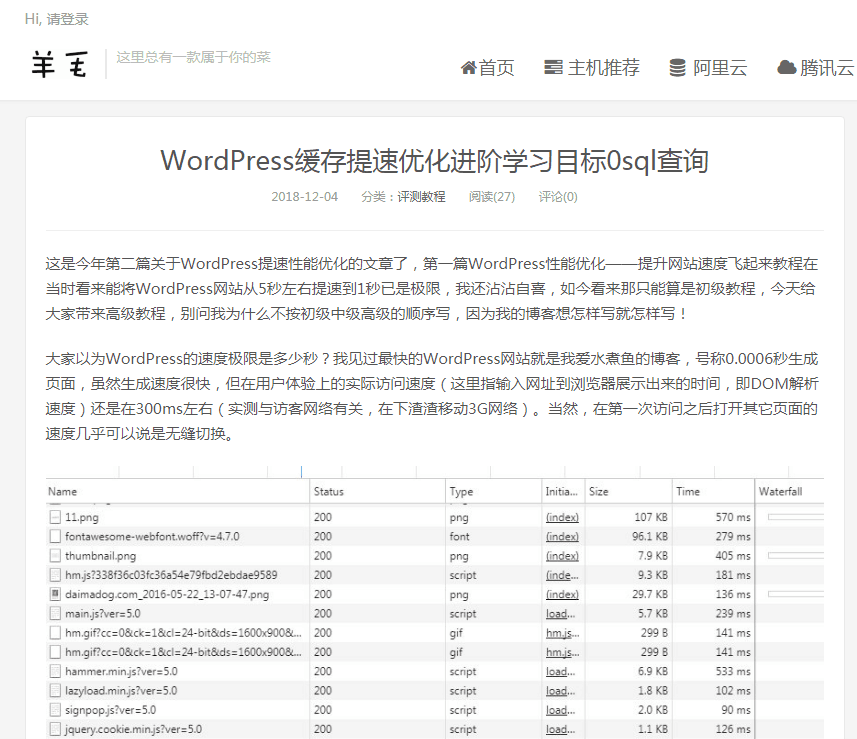The width and height of the screenshot is (857, 739).
Task: Click the database icon beside 阿里云
Action: [677, 68]
